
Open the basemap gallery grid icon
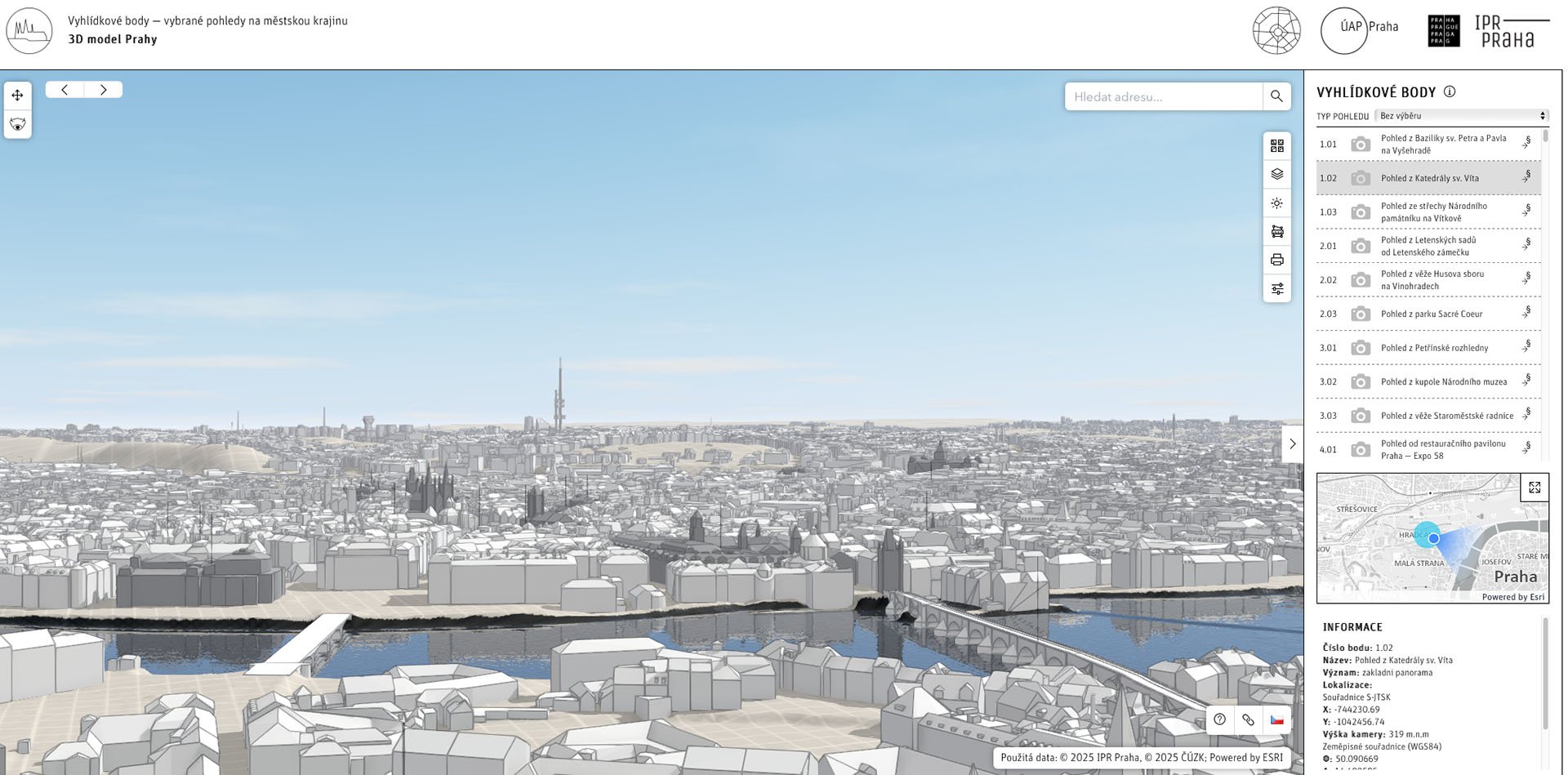(1277, 146)
